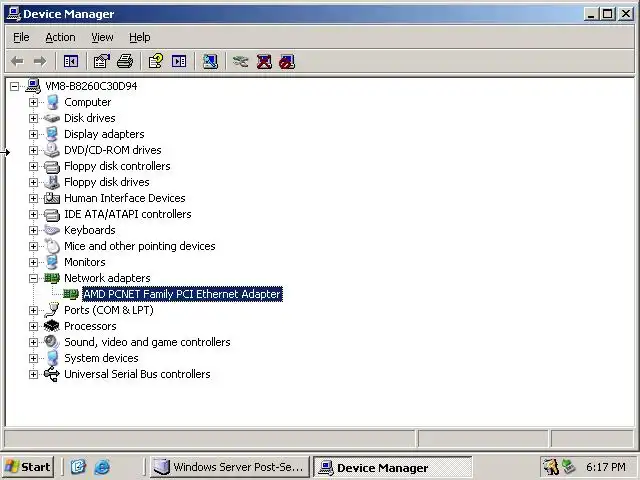
Task: Open the Help menu
Action: click(x=140, y=37)
